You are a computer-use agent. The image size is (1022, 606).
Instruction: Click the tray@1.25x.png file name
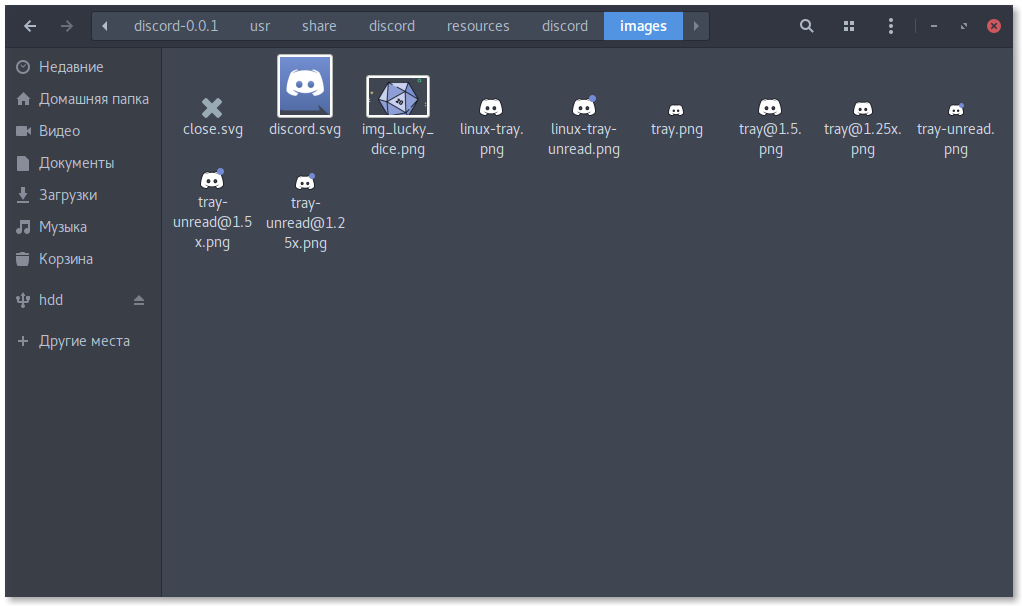pos(862,139)
